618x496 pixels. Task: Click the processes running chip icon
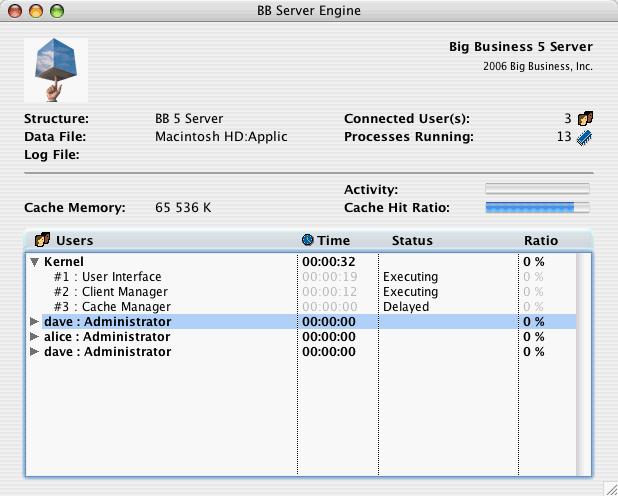(584, 137)
